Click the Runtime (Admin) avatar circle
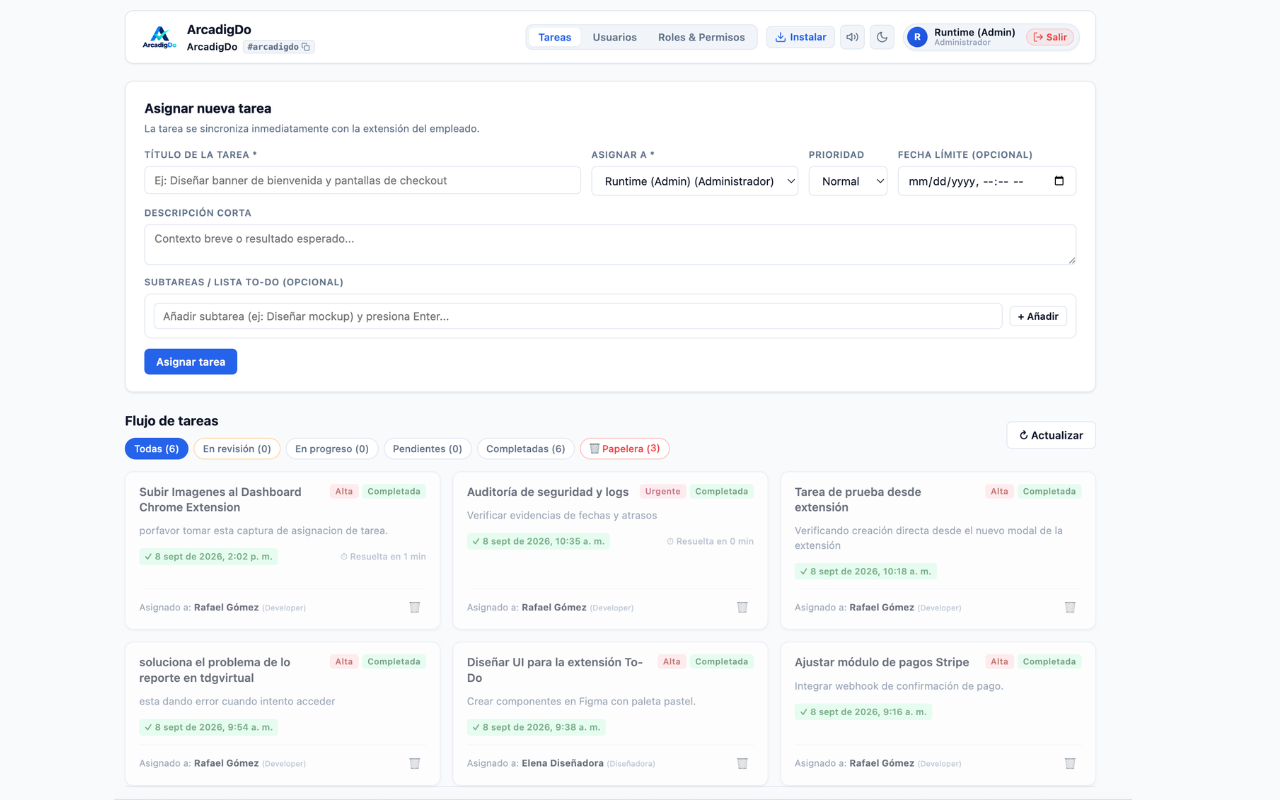 click(x=917, y=37)
